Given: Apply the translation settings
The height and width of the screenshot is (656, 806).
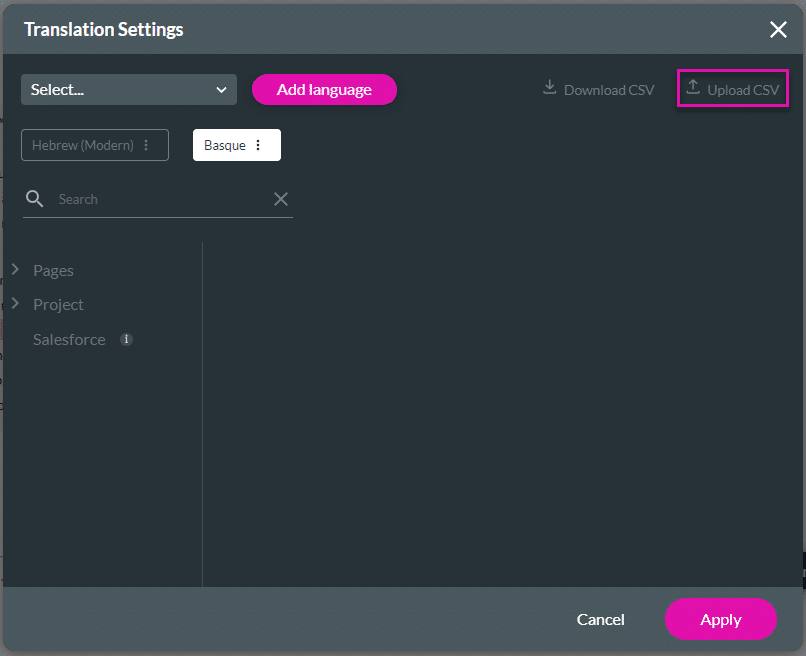Looking at the screenshot, I should tap(721, 619).
